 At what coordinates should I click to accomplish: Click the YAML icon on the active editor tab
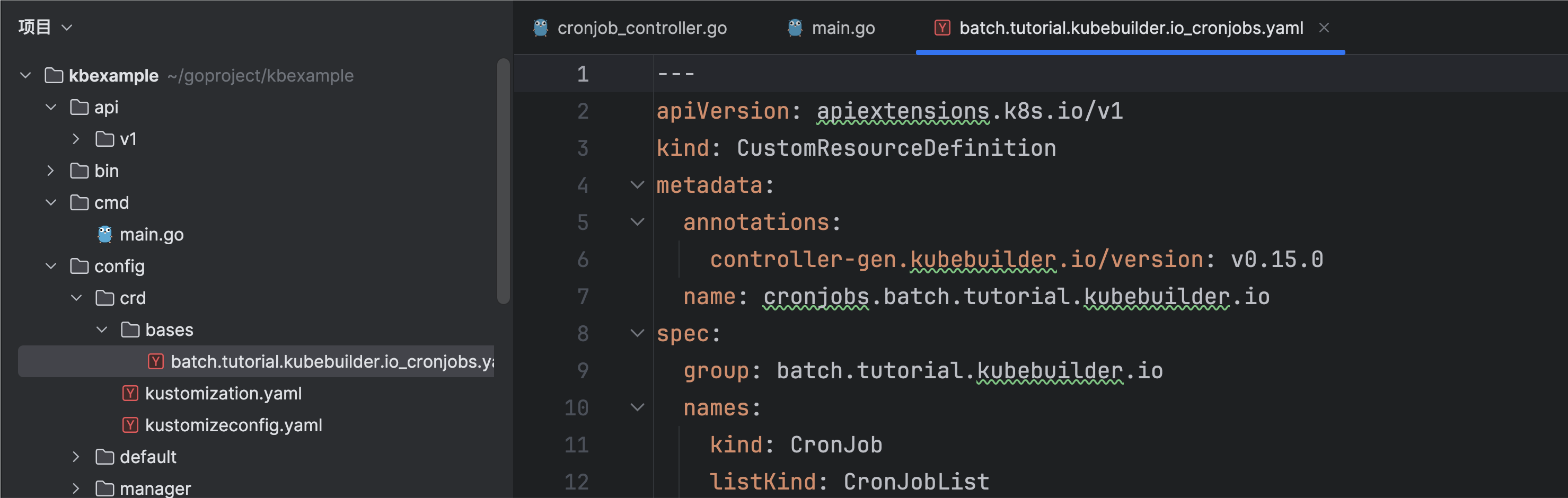point(941,28)
